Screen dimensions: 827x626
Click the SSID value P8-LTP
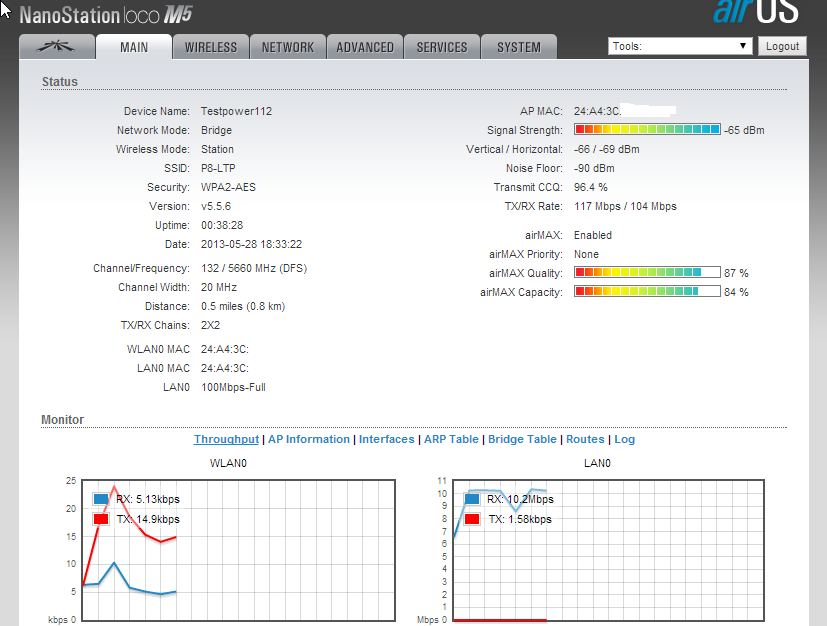click(218, 168)
